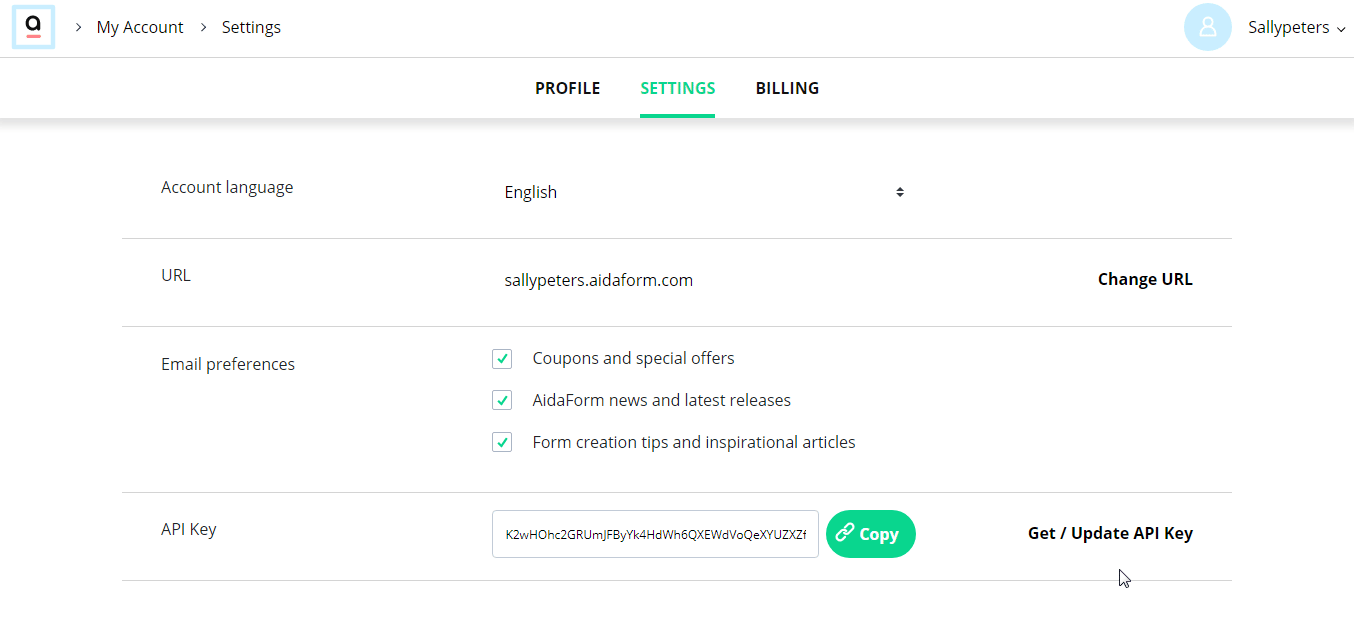The width and height of the screenshot is (1354, 643).
Task: Click the Settings breadcrumb link
Action: pyautogui.click(x=251, y=27)
